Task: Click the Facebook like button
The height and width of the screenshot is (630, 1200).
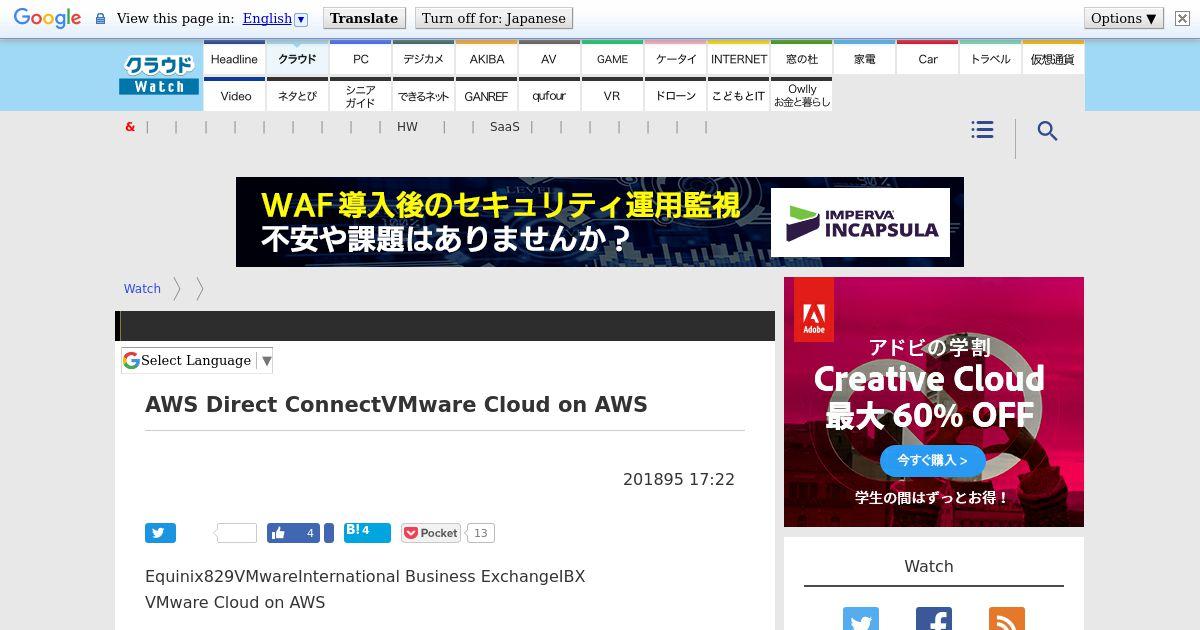Action: point(294,533)
